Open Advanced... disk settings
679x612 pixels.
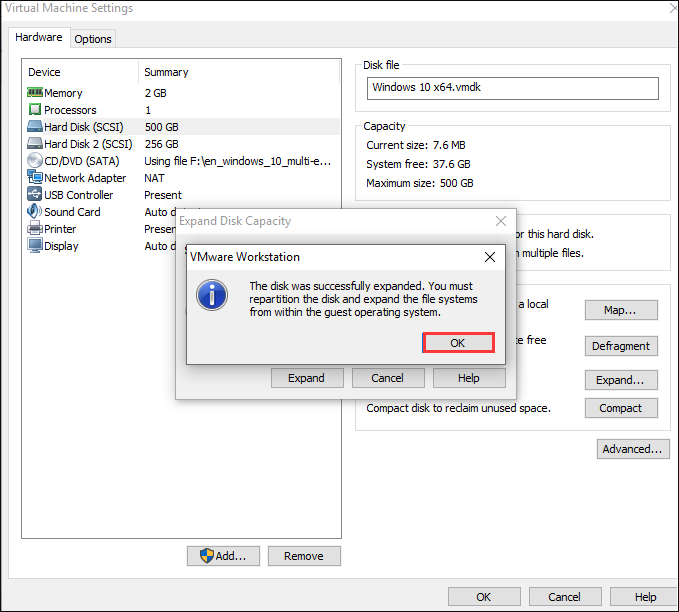(x=633, y=449)
